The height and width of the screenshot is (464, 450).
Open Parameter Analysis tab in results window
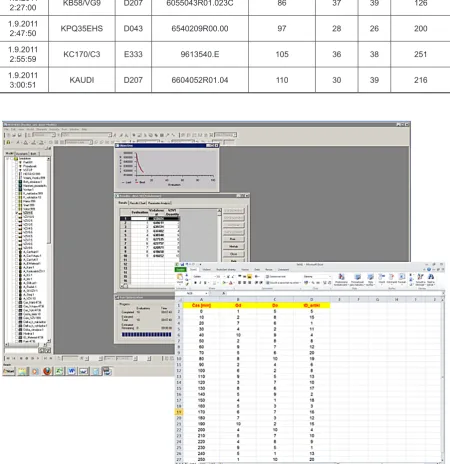159,203
